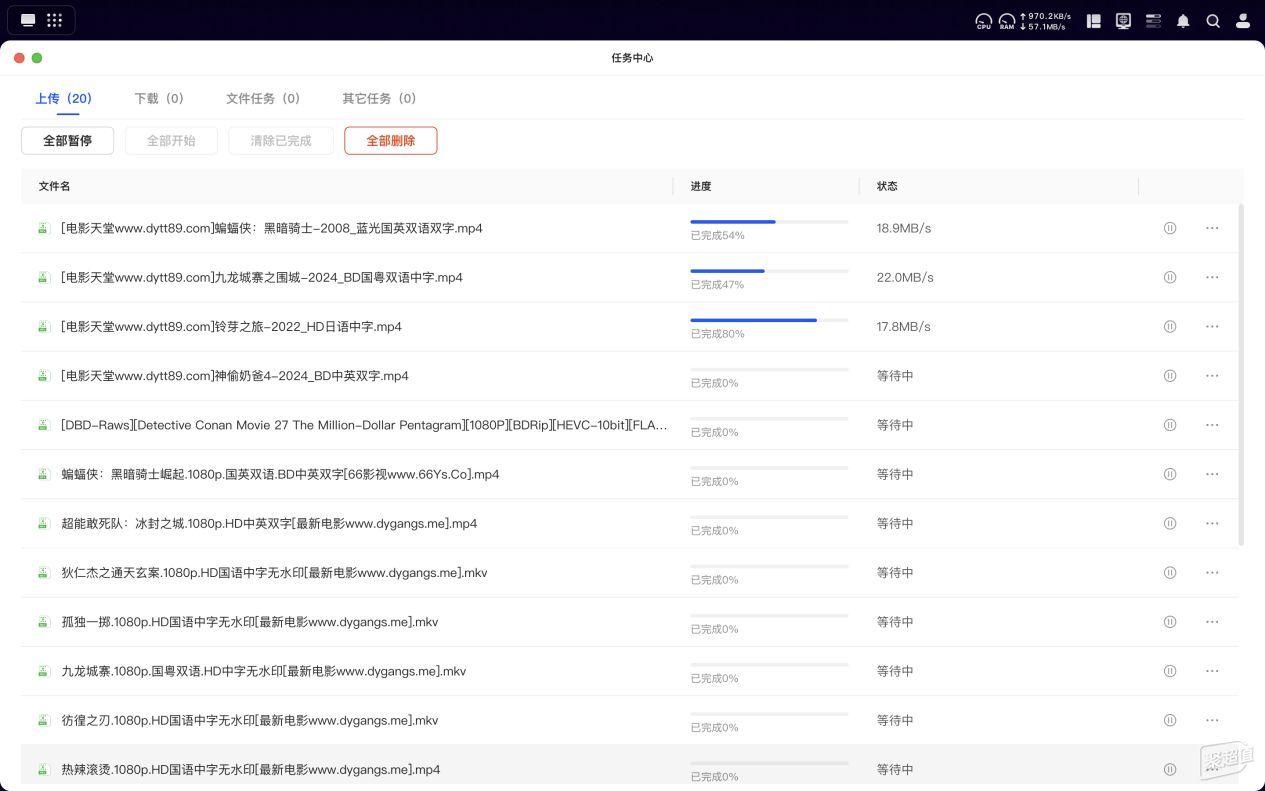This screenshot has height=791, width=1265.
Task: Click the 18.9MB/s speed text
Action: [904, 228]
